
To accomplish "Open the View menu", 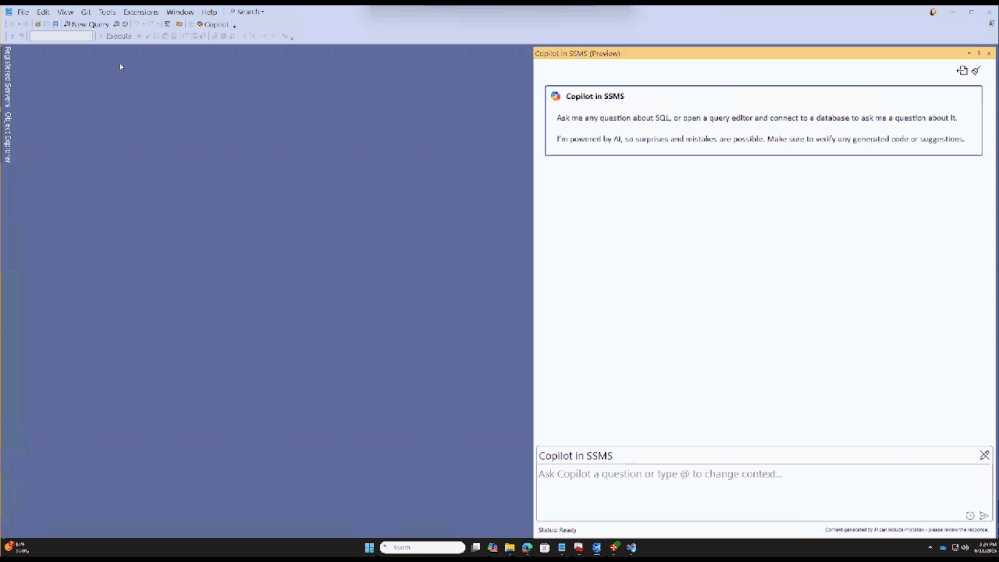I will pos(65,12).
